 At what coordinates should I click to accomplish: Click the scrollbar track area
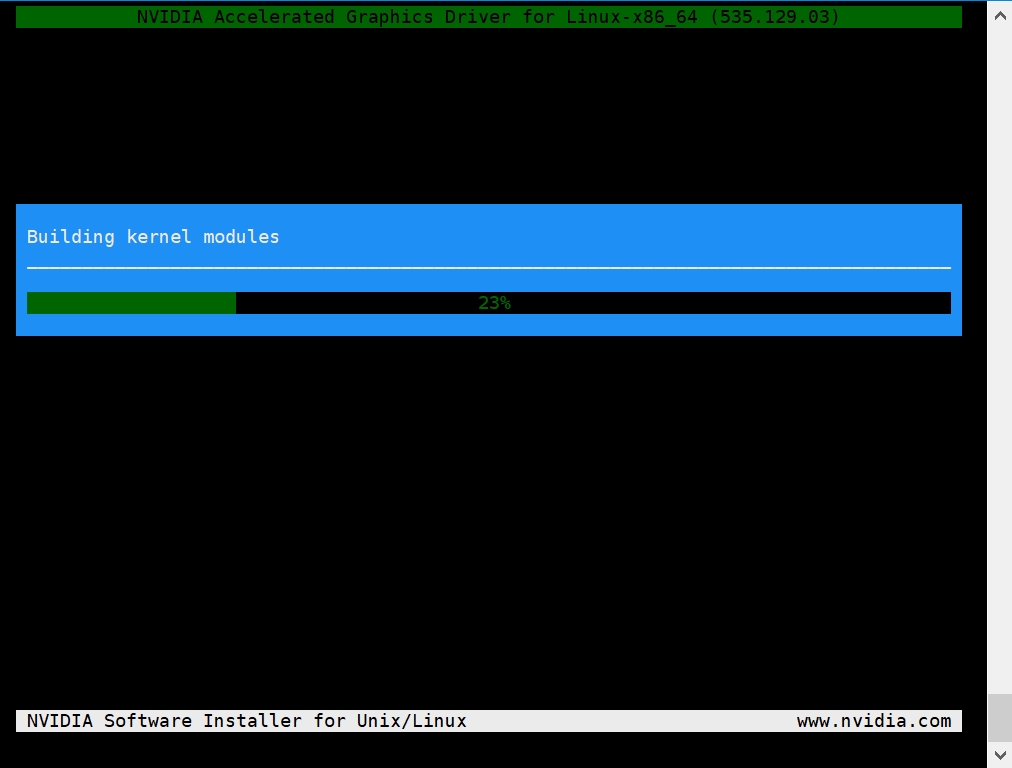click(999, 400)
